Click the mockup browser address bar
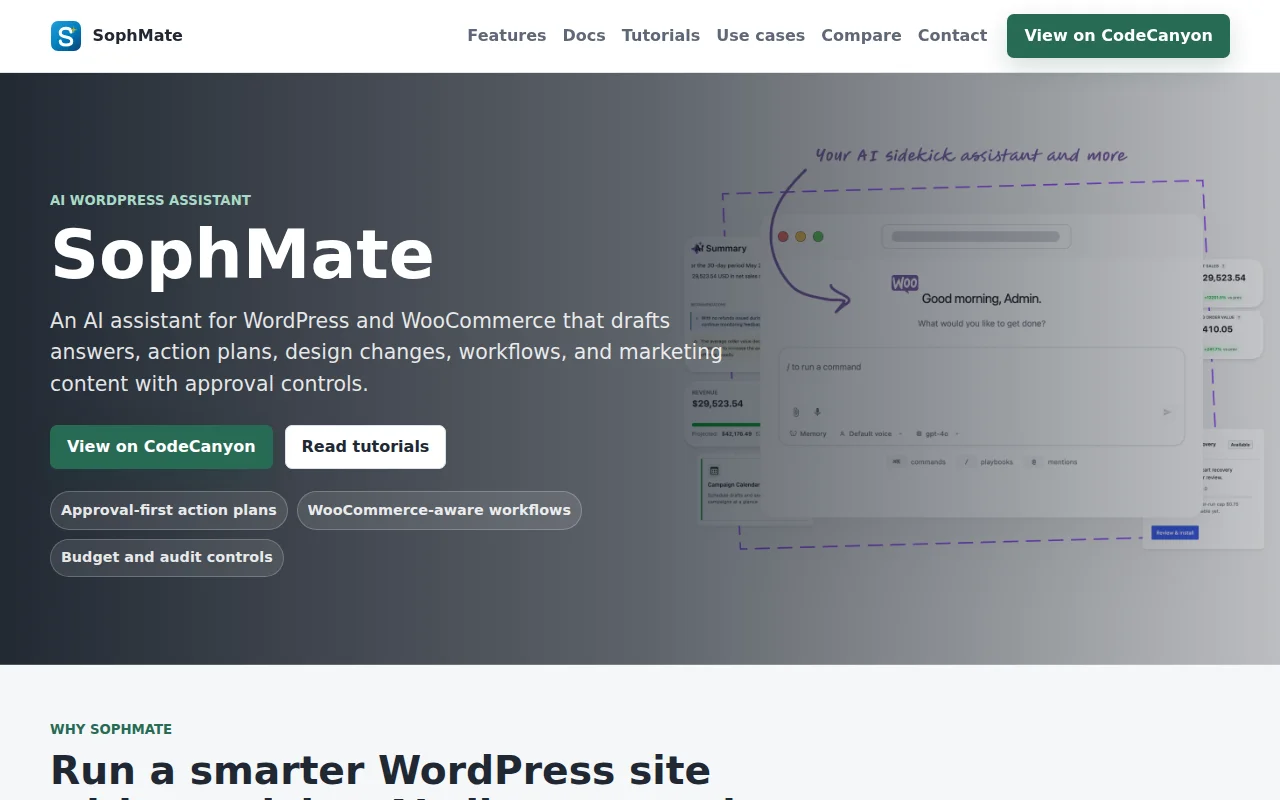The width and height of the screenshot is (1280, 800). pyautogui.click(x=976, y=237)
